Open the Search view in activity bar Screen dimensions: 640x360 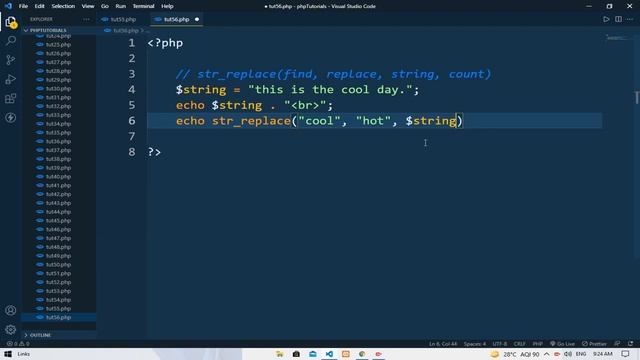point(11,41)
